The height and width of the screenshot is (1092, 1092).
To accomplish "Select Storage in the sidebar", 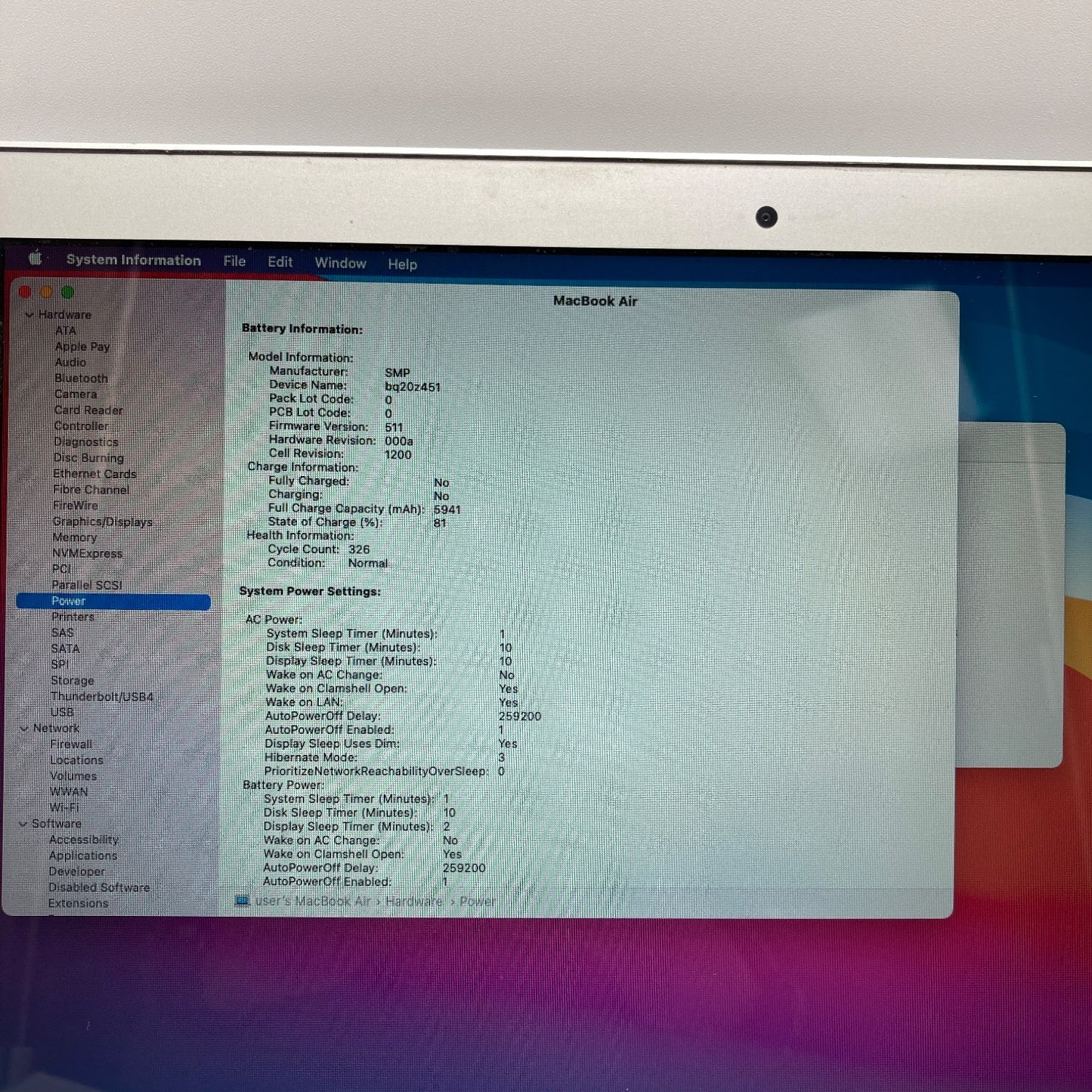I will (x=72, y=681).
